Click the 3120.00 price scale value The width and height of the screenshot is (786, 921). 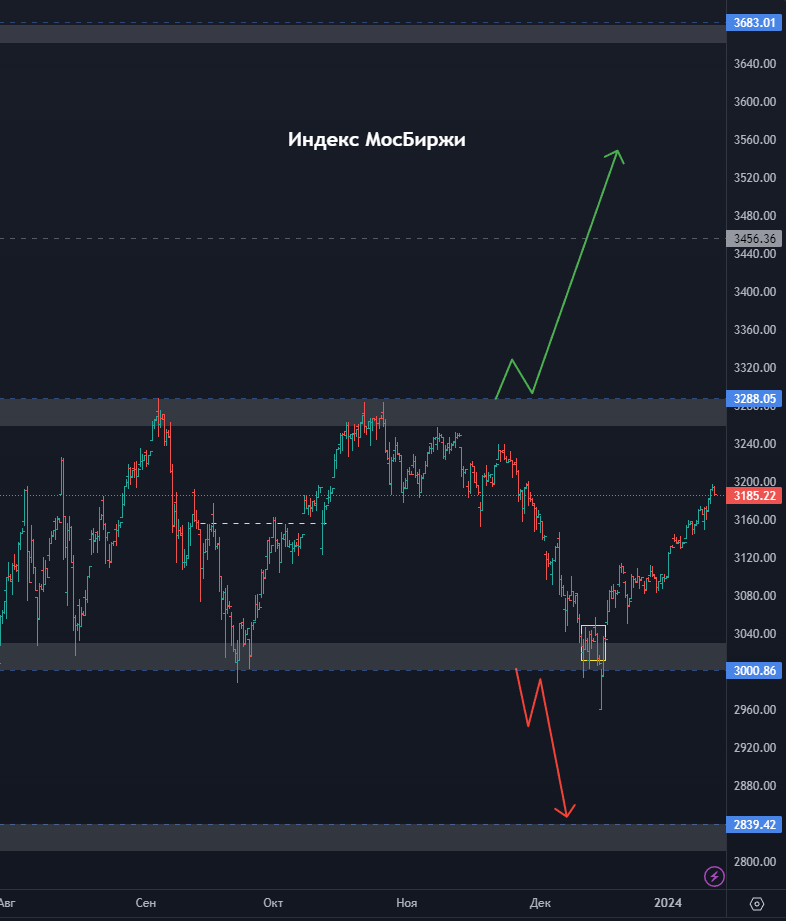[755, 557]
